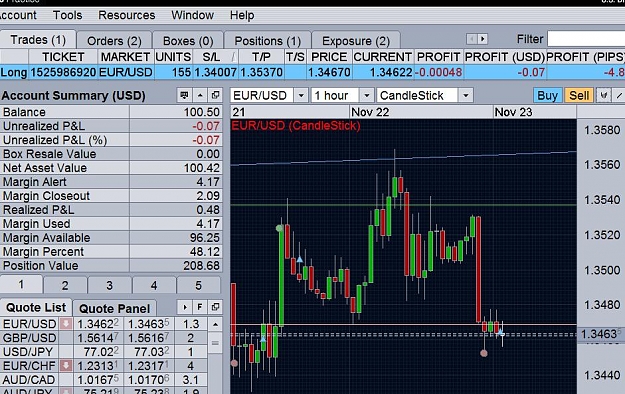The width and height of the screenshot is (625, 394).
Task: Switch to the Boxes (0) tab
Action: [x=188, y=41]
